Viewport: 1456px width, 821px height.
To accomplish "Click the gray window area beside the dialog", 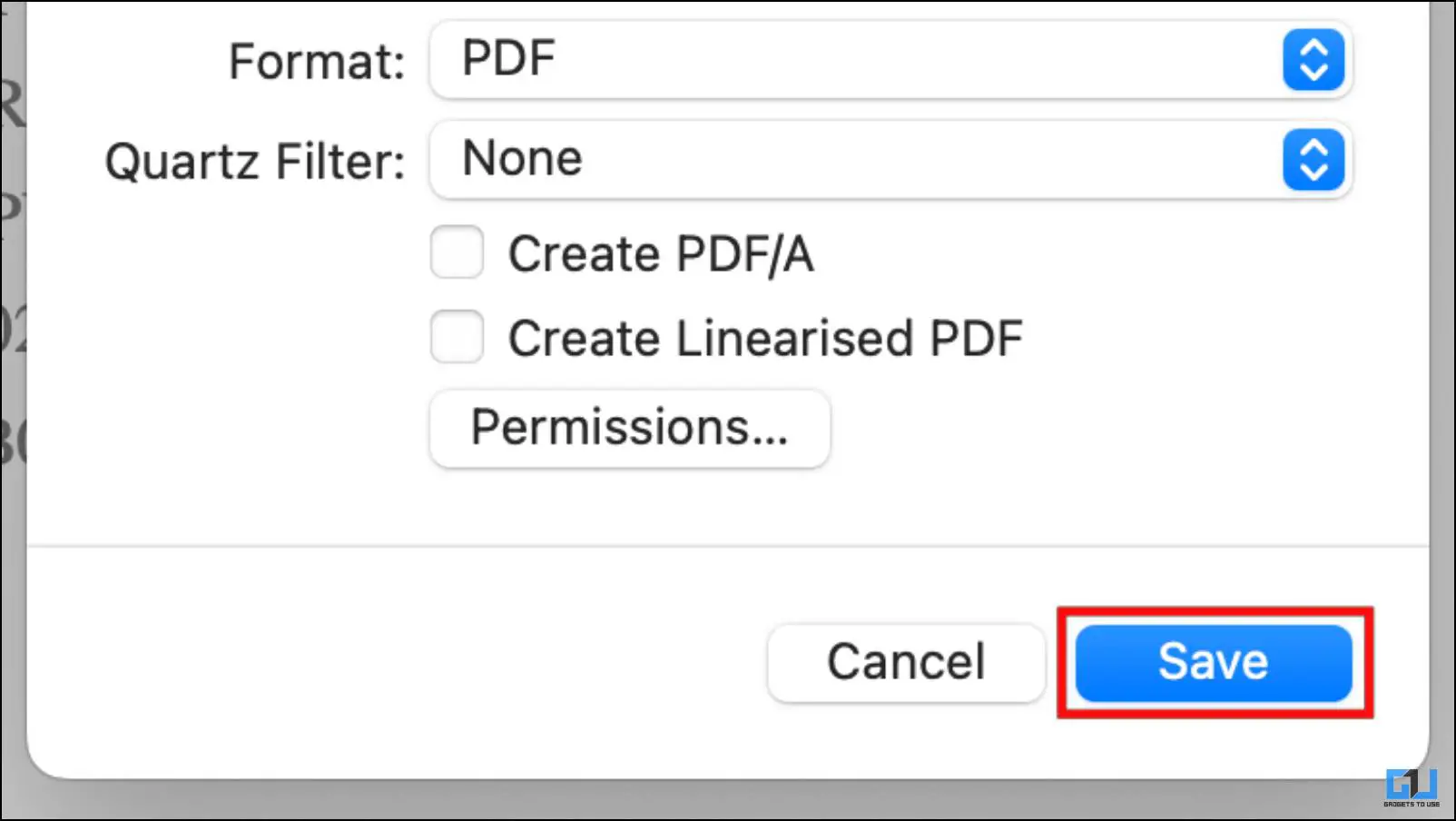I will point(1442,363).
